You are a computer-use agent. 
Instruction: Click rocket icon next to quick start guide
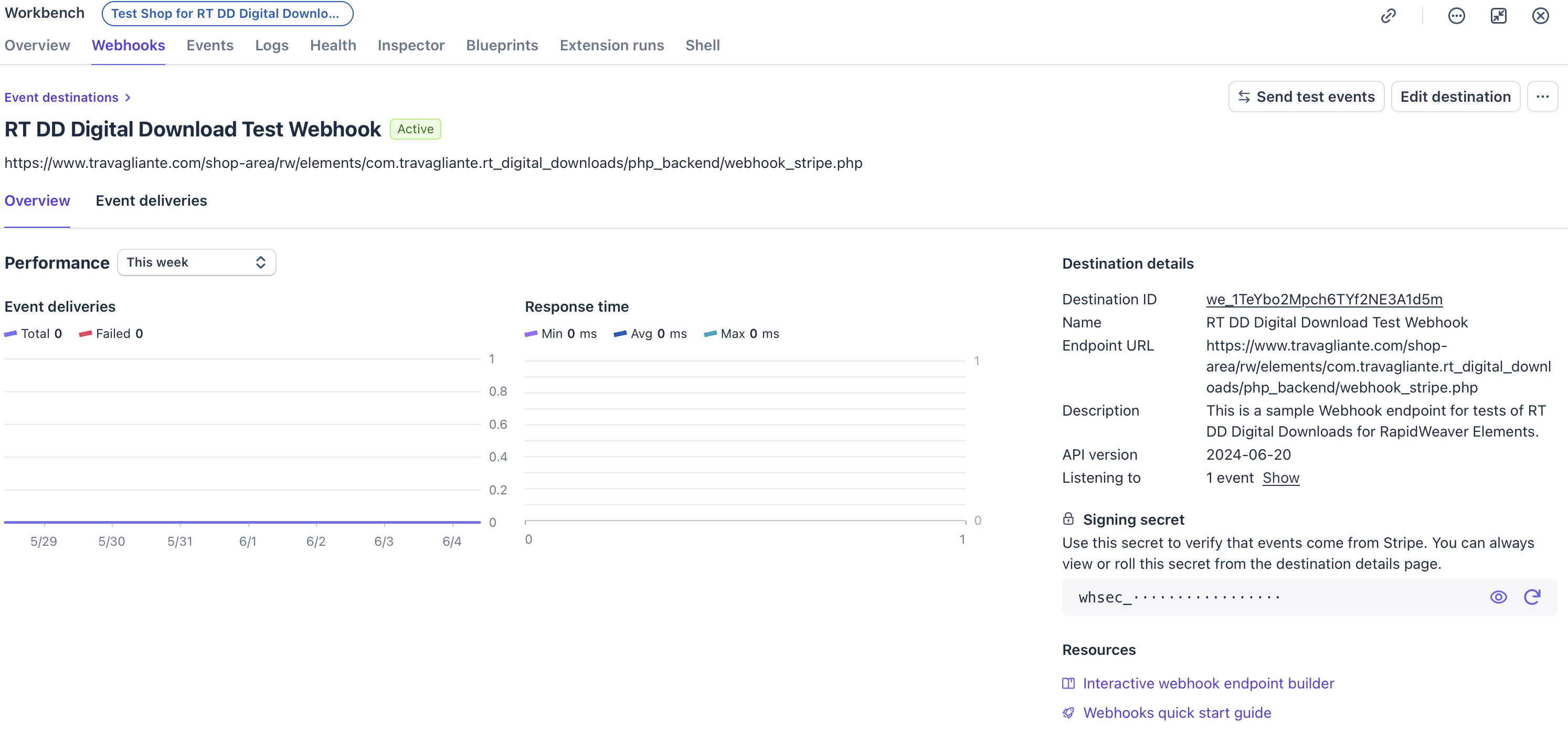pyautogui.click(x=1068, y=713)
